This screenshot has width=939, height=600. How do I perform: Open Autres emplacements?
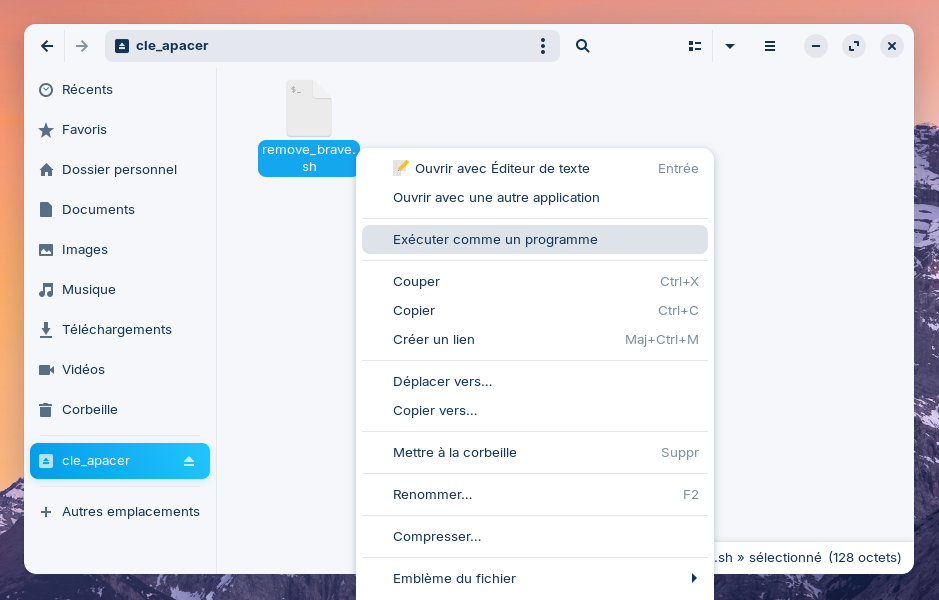click(x=120, y=512)
